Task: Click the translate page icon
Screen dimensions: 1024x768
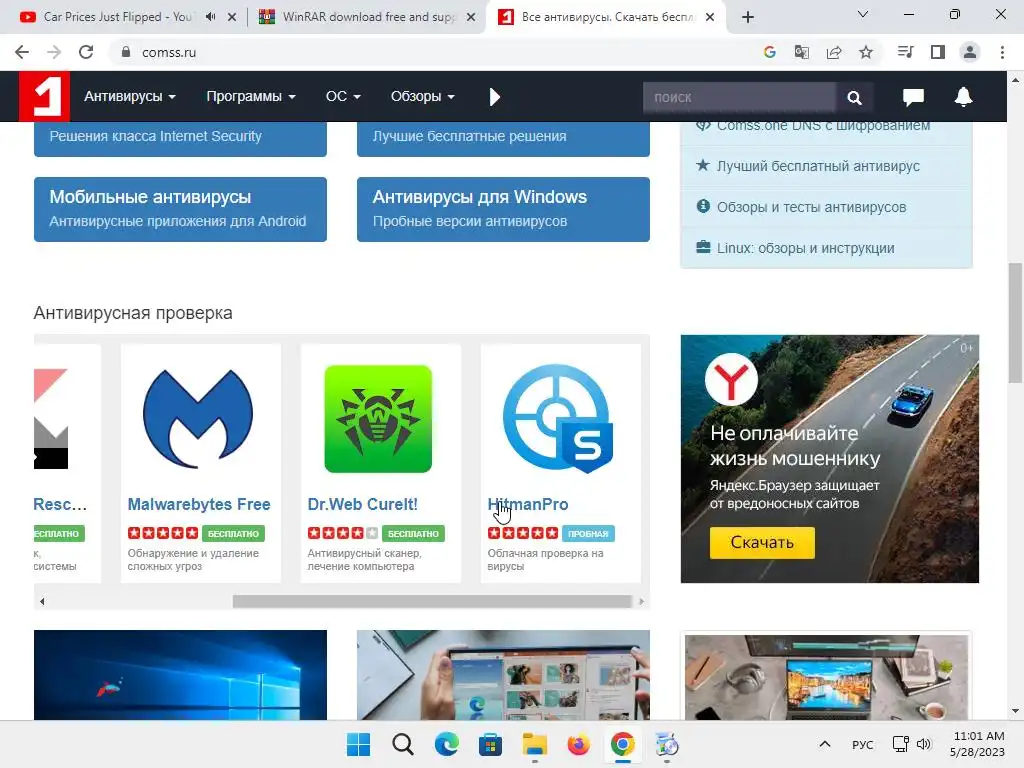Action: coord(801,52)
